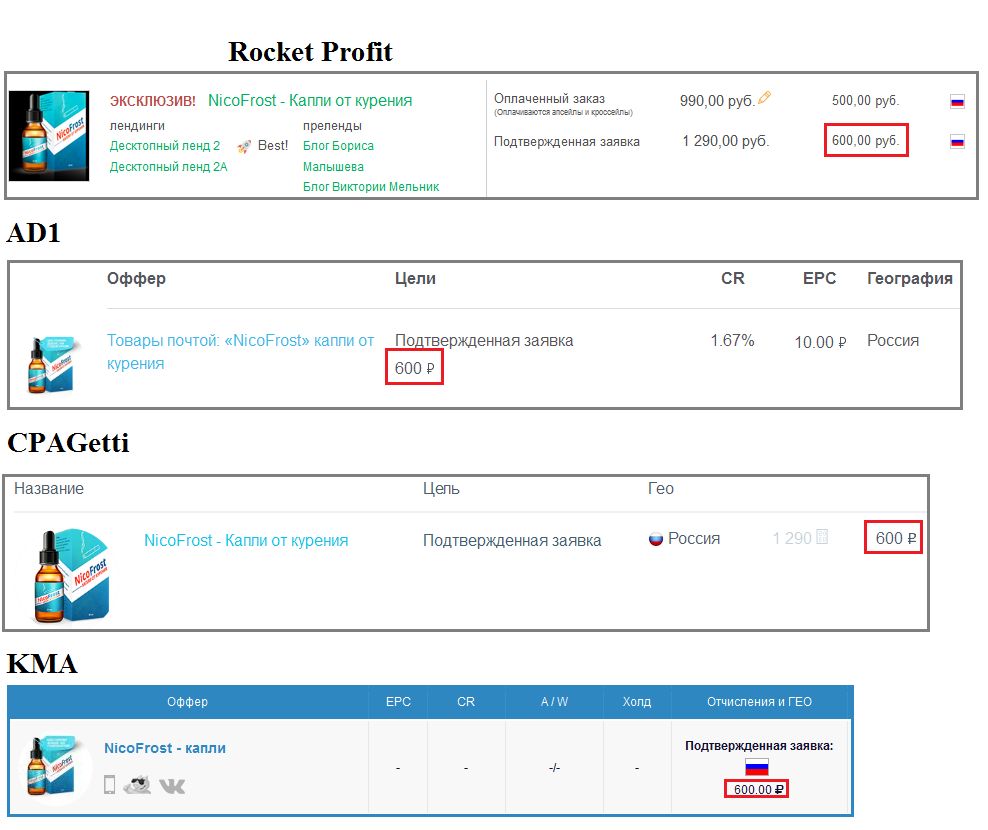The image size is (988, 830).
Task: Click the pencil edit icon next to 990,00 руб.
Action: click(x=762, y=99)
